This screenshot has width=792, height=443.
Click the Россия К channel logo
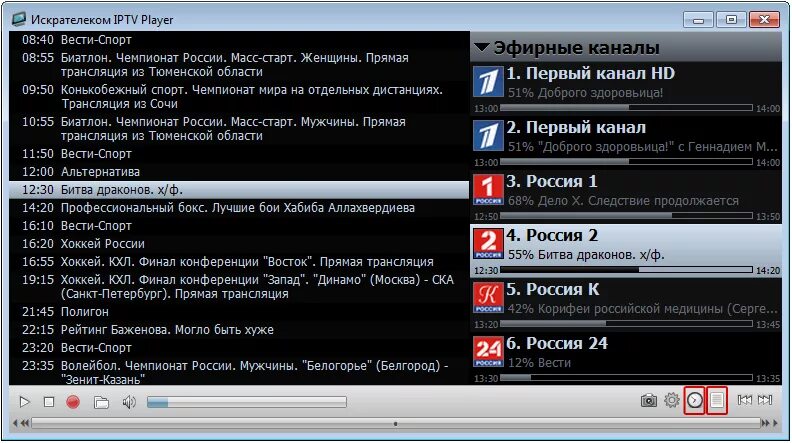[x=488, y=298]
